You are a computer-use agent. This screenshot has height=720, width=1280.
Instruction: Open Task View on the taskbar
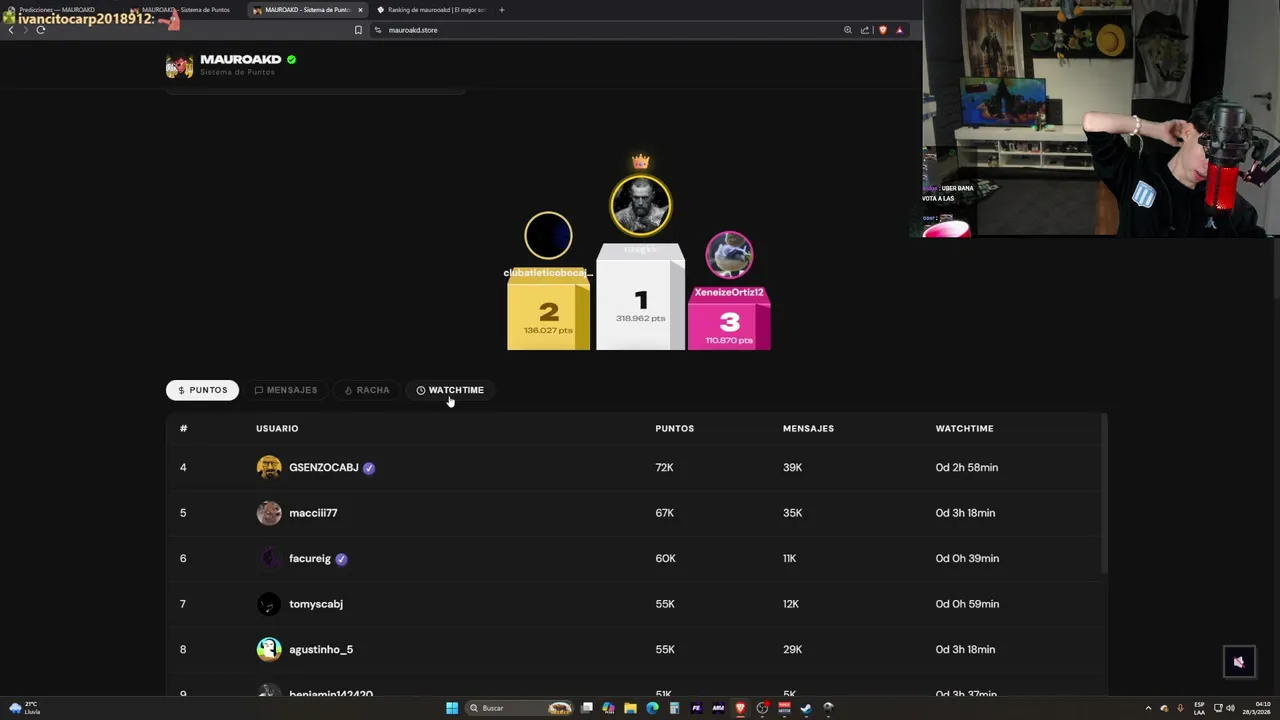click(x=587, y=708)
